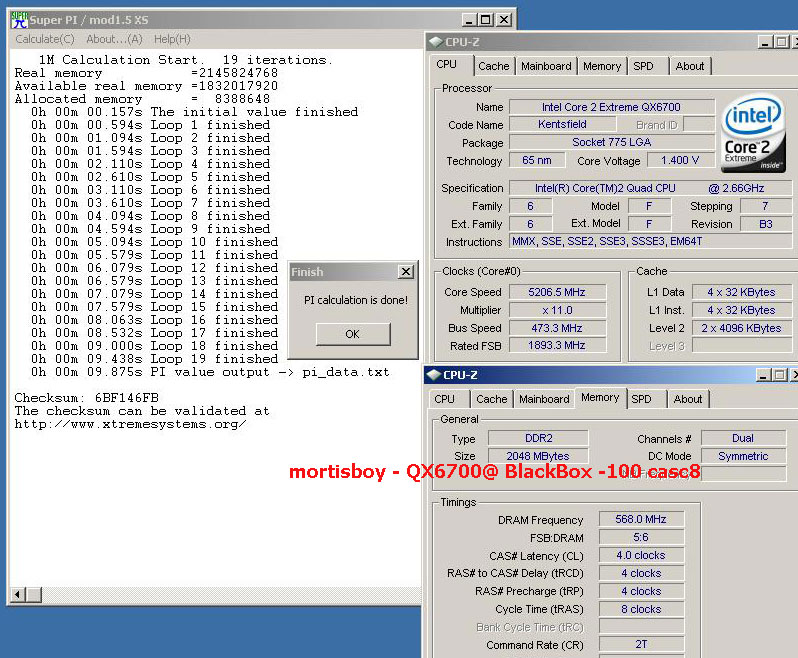
Task: Switch to Memory tab in upper CPU-Z window
Action: [602, 66]
